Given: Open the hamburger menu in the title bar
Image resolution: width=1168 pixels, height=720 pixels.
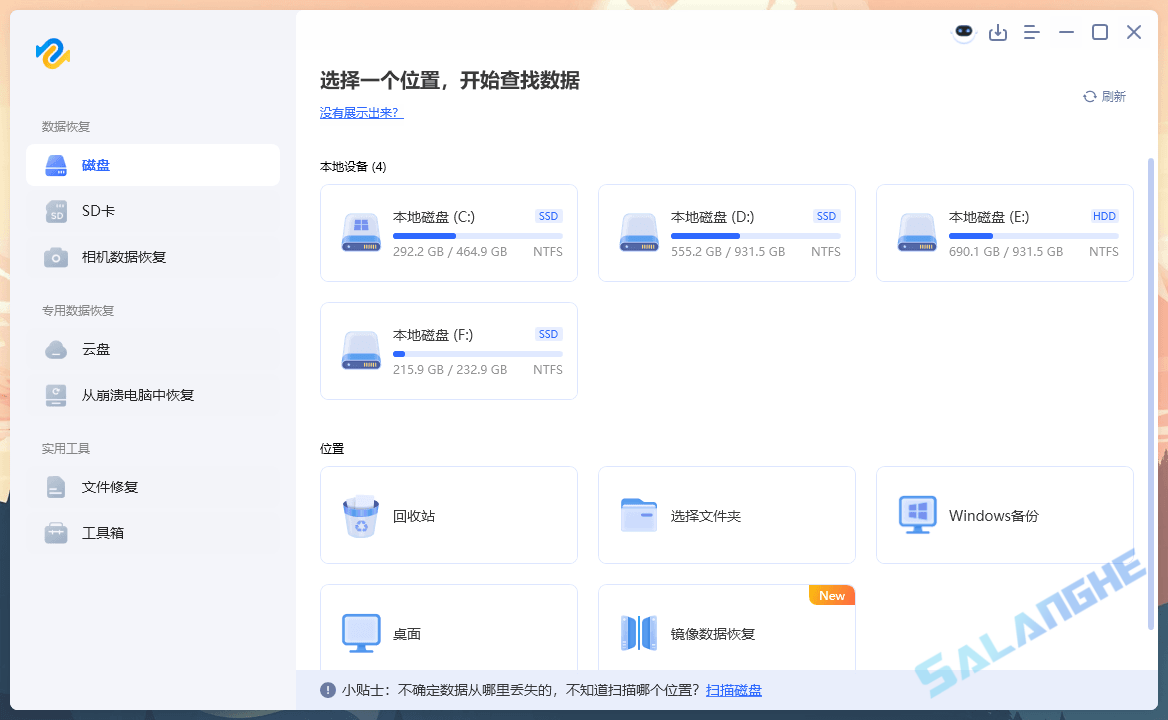Looking at the screenshot, I should [x=1031, y=32].
